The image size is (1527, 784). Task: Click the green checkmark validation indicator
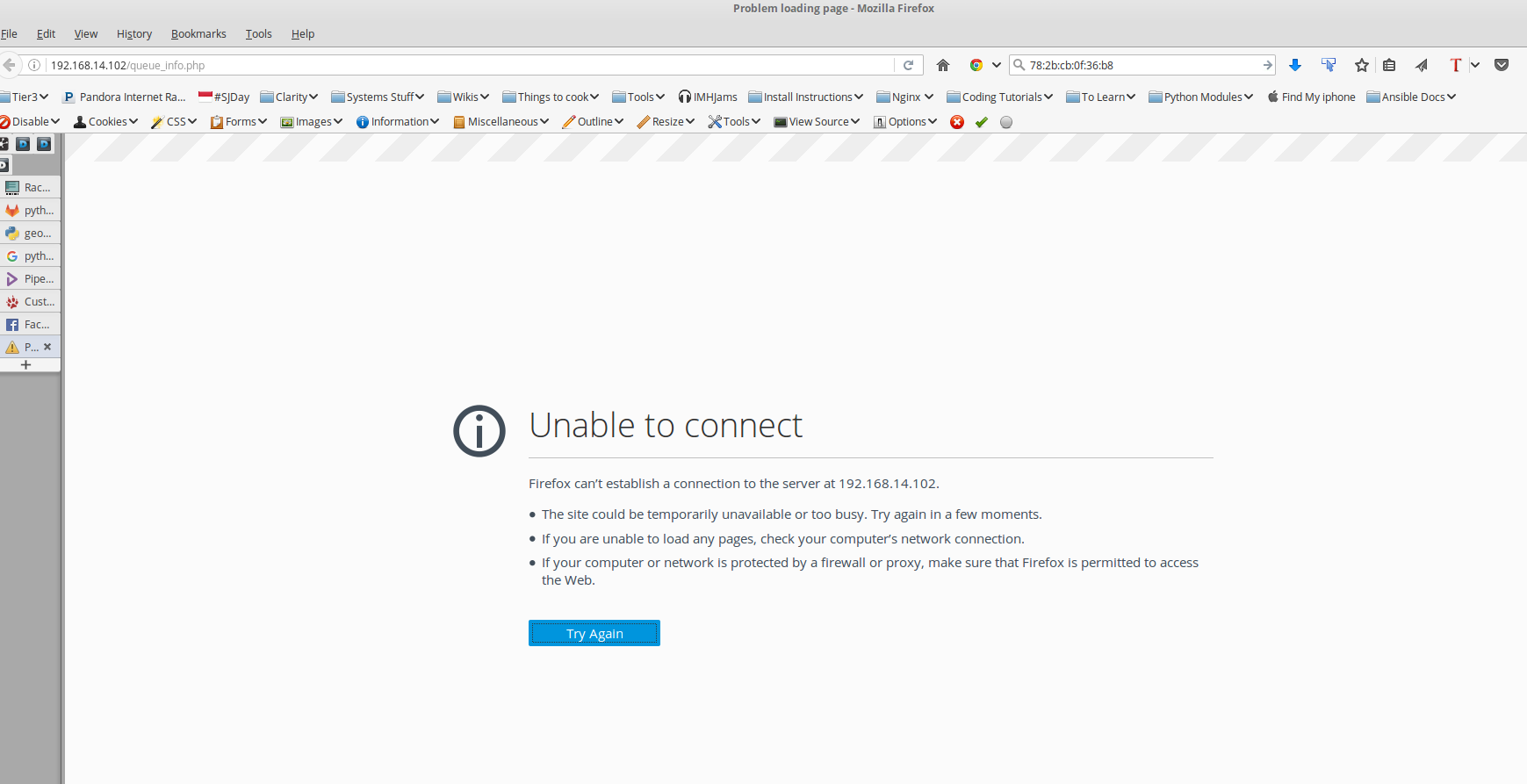[982, 122]
